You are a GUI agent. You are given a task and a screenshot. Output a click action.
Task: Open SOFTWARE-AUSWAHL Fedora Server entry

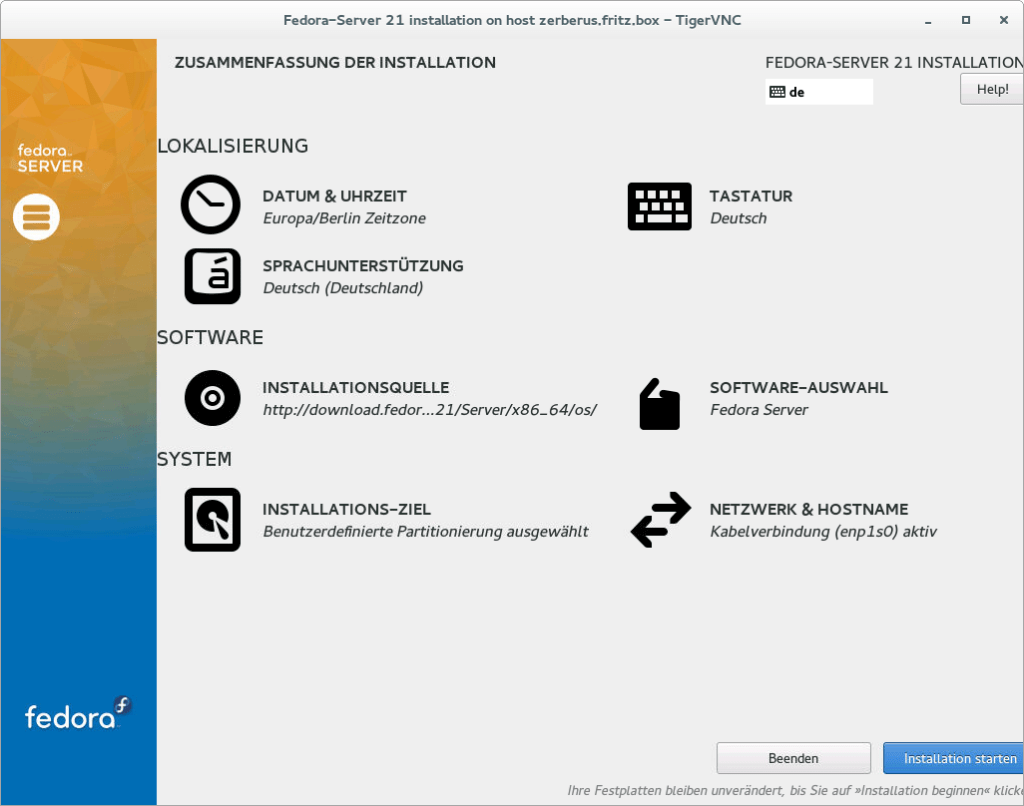[x=758, y=409]
